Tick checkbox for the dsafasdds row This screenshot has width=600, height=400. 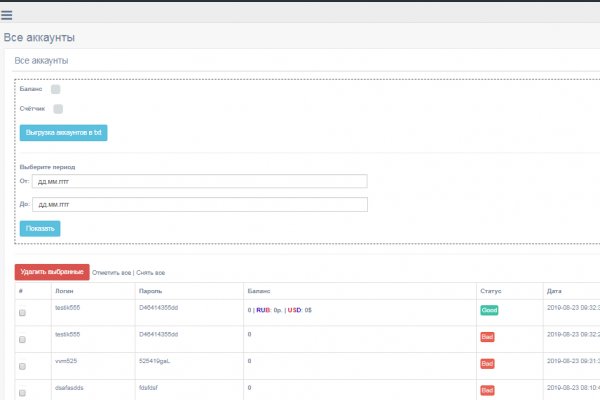(23, 393)
